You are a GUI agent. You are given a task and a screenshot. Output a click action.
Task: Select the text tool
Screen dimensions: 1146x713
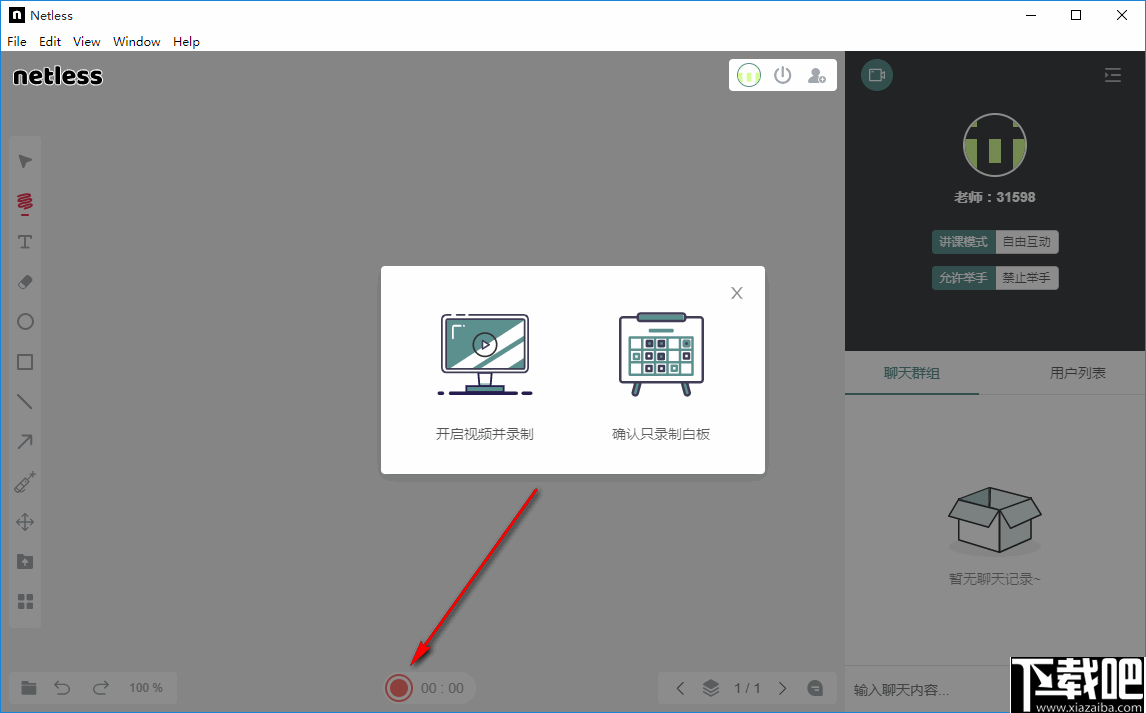[x=24, y=241]
